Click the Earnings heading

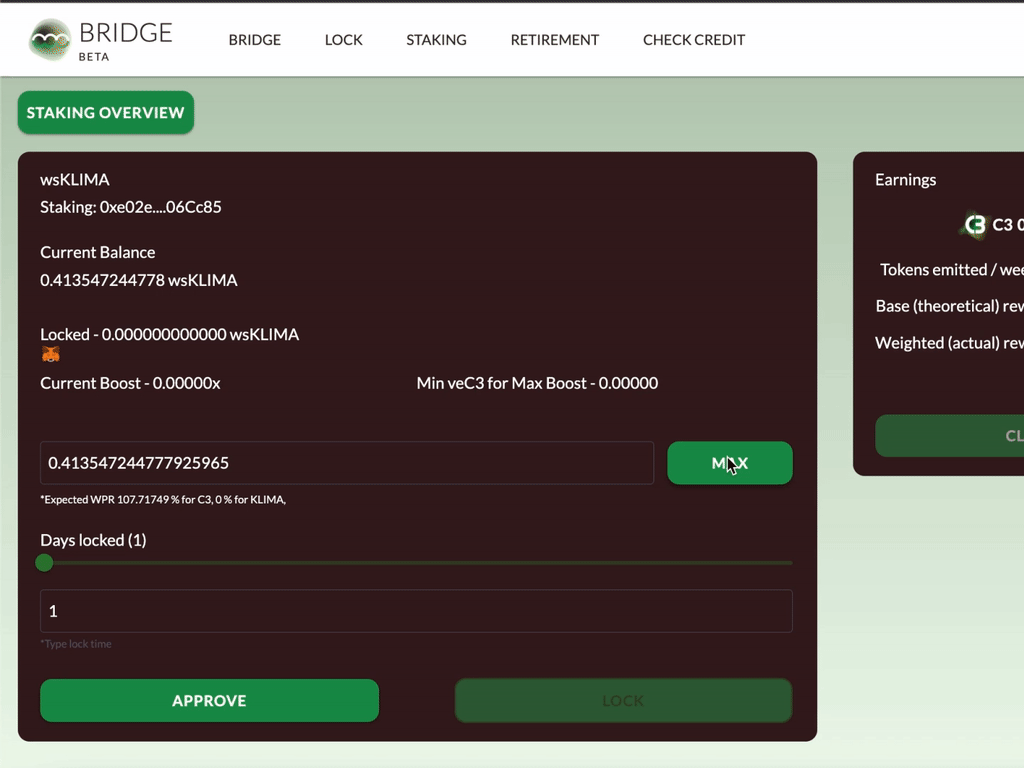[x=905, y=180]
